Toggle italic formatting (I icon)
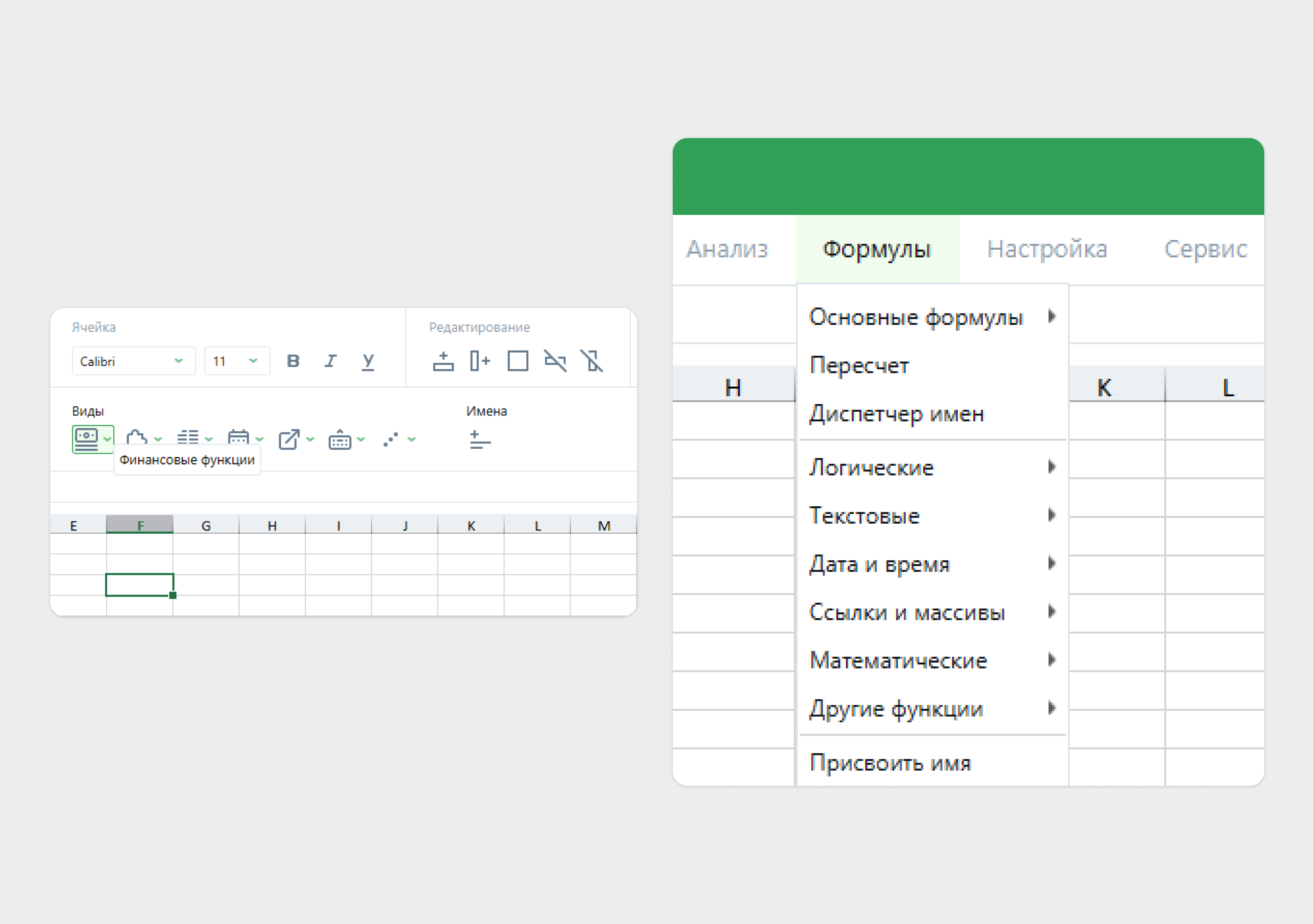 pos(330,361)
